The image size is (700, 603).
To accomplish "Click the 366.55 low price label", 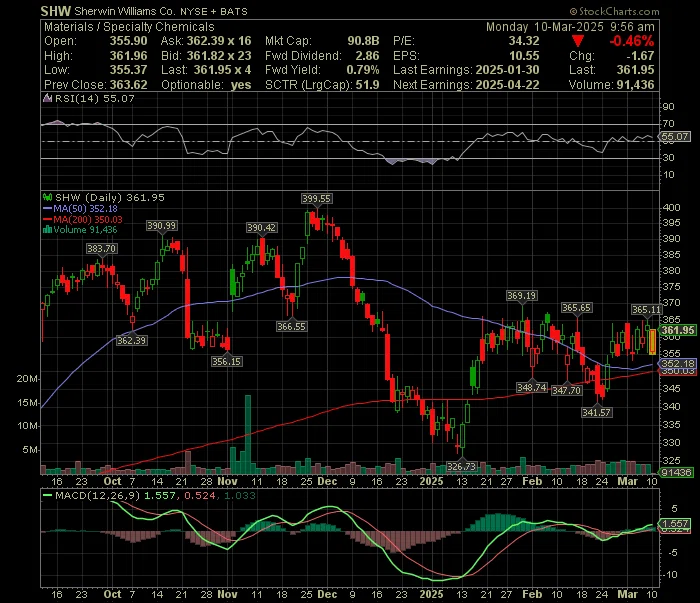I will click(291, 327).
